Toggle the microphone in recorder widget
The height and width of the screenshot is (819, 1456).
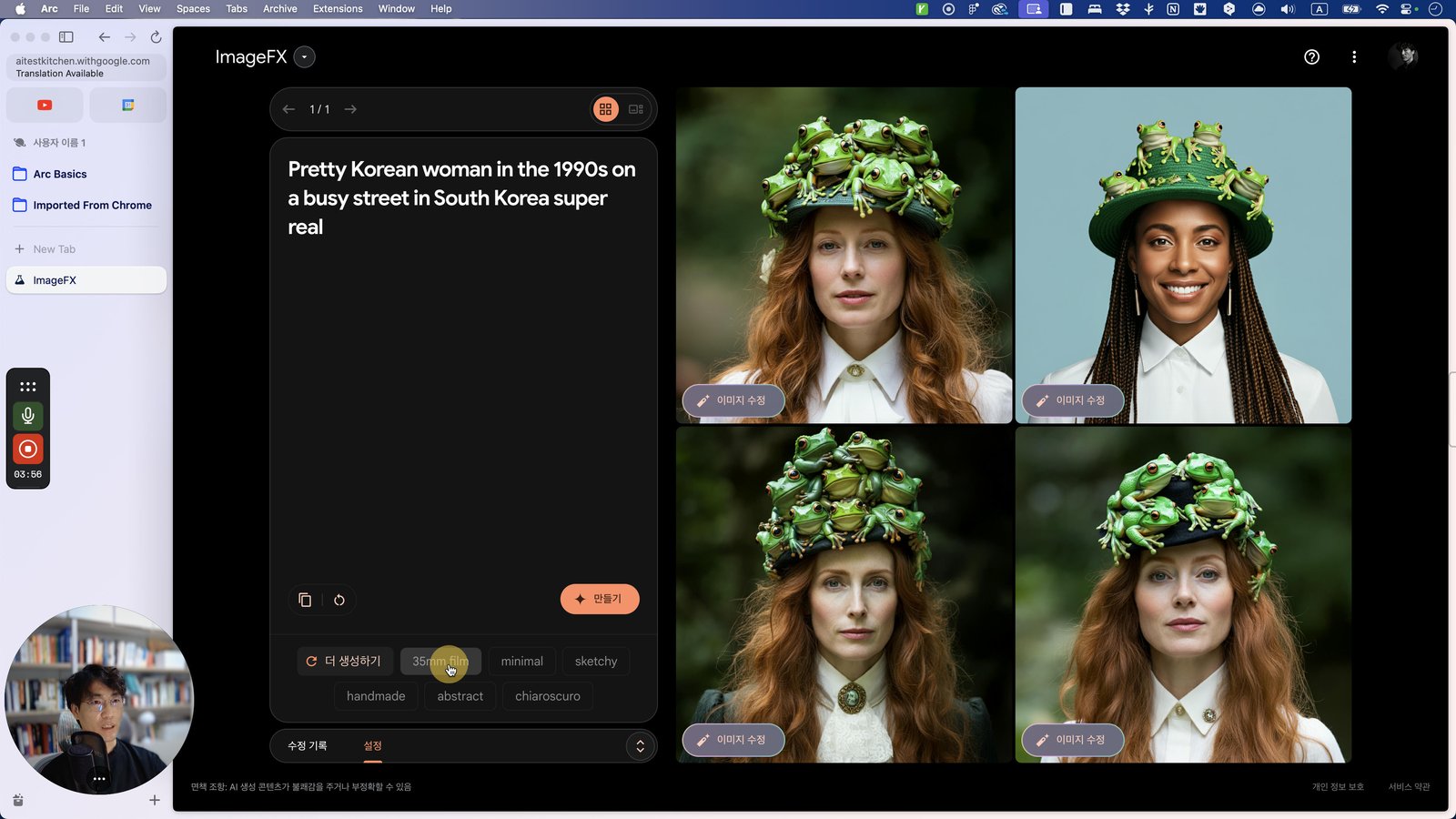(28, 416)
